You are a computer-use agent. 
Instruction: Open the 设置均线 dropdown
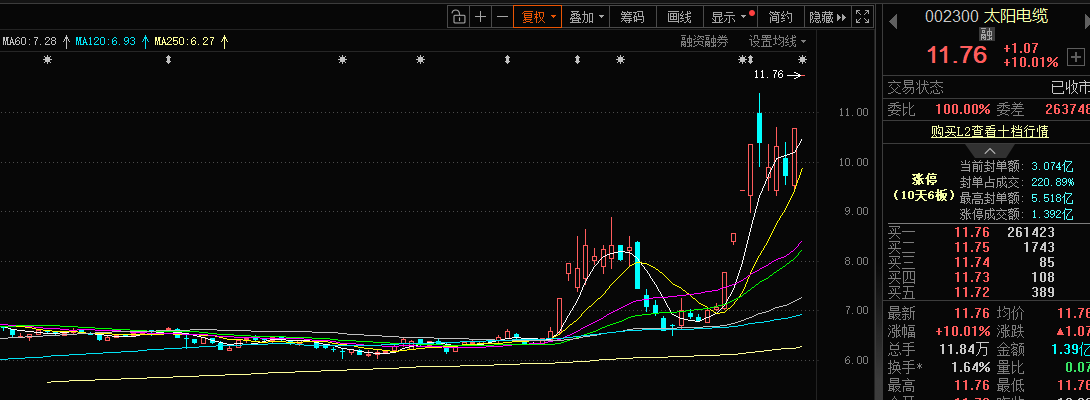(777, 42)
